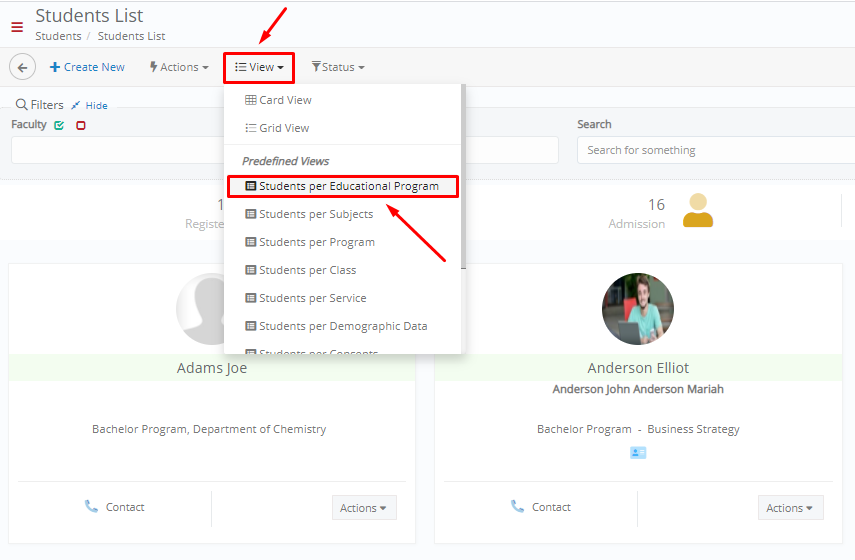Choose Students per Educational Program view
Image resolution: width=855 pixels, height=560 pixels.
pyautogui.click(x=342, y=186)
